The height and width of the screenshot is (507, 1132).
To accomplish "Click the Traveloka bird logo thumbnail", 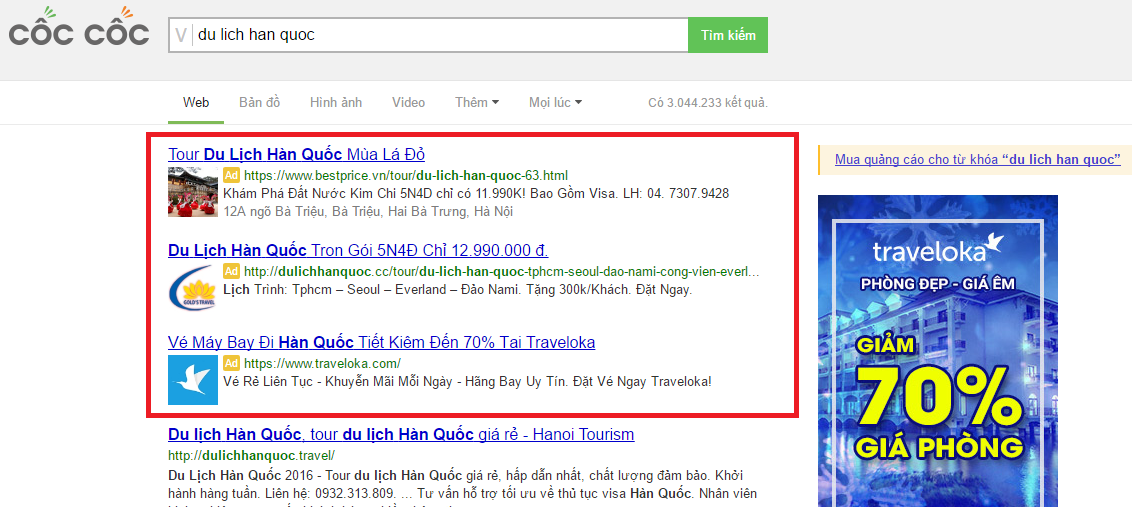I will [x=193, y=380].
